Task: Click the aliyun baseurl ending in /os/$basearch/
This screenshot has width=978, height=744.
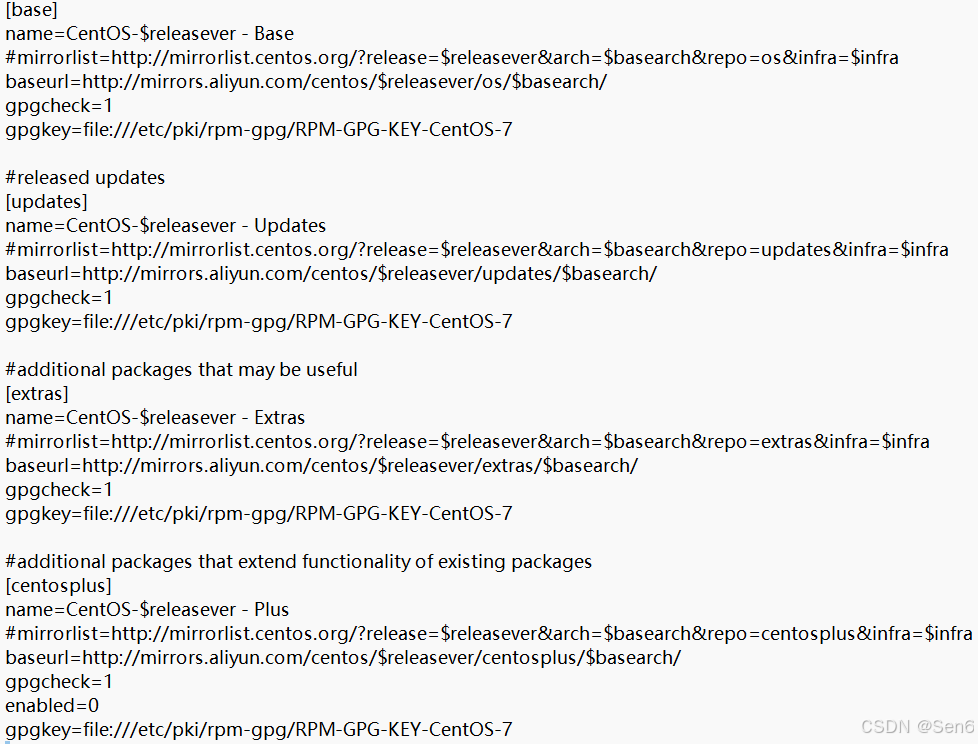Action: [x=306, y=82]
